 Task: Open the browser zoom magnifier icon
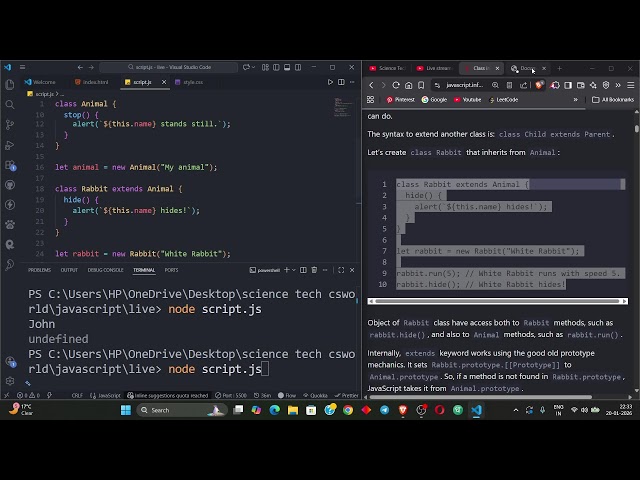[495, 85]
